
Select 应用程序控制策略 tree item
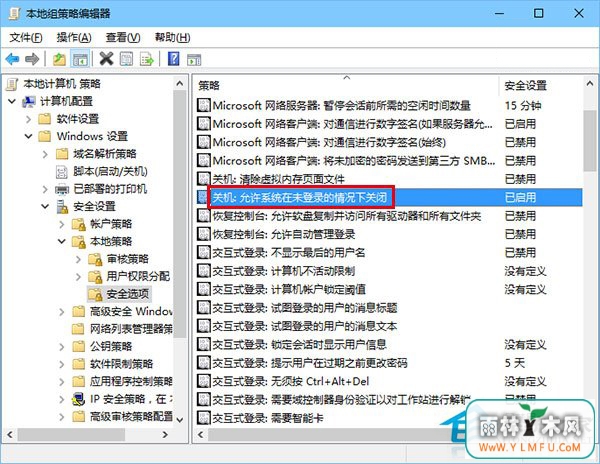131,381
